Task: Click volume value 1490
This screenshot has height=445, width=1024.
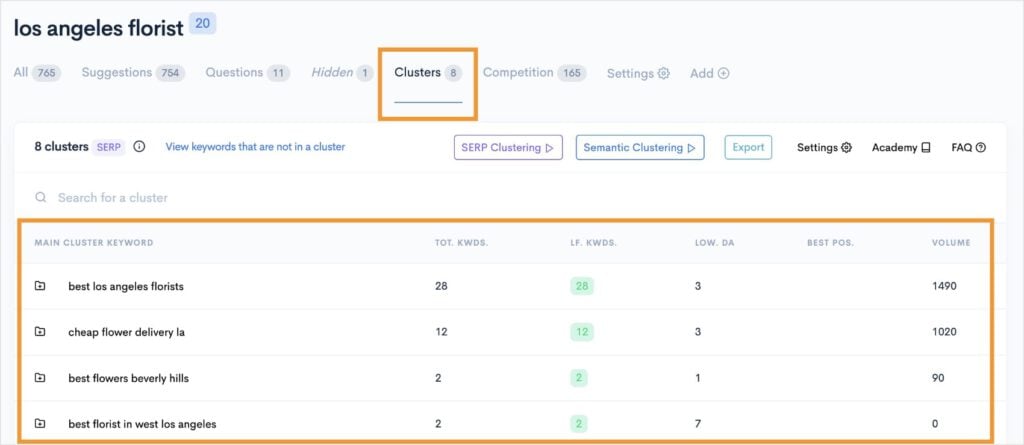Action: pos(944,286)
